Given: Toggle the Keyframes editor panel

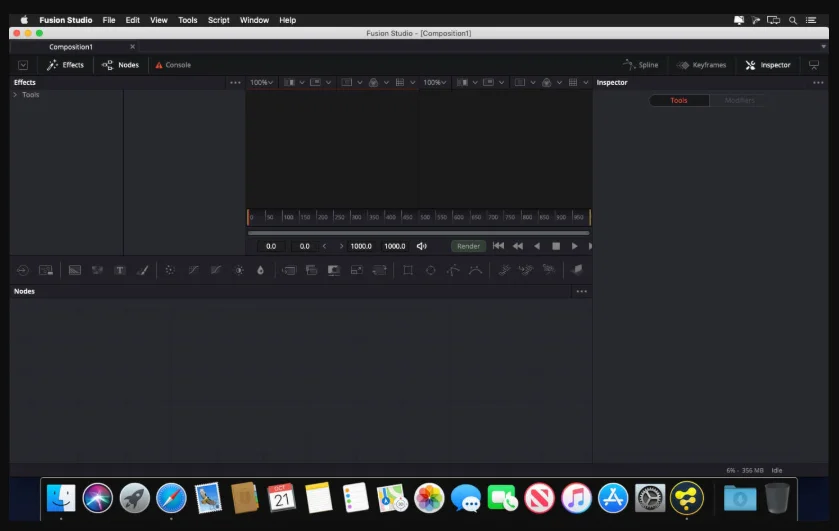Looking at the screenshot, I should pyautogui.click(x=701, y=65).
